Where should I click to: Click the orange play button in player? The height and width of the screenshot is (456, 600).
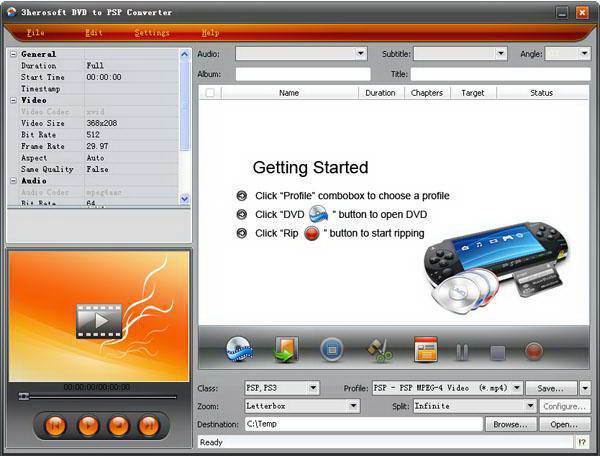[88, 425]
